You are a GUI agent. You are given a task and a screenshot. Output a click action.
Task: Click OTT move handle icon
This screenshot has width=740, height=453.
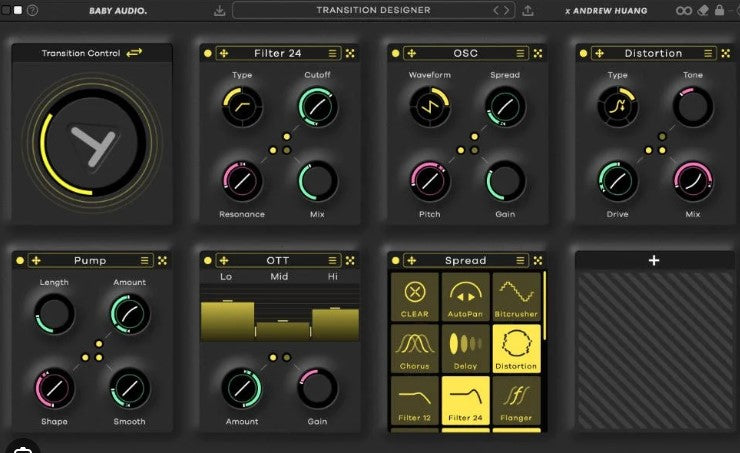[224, 260]
